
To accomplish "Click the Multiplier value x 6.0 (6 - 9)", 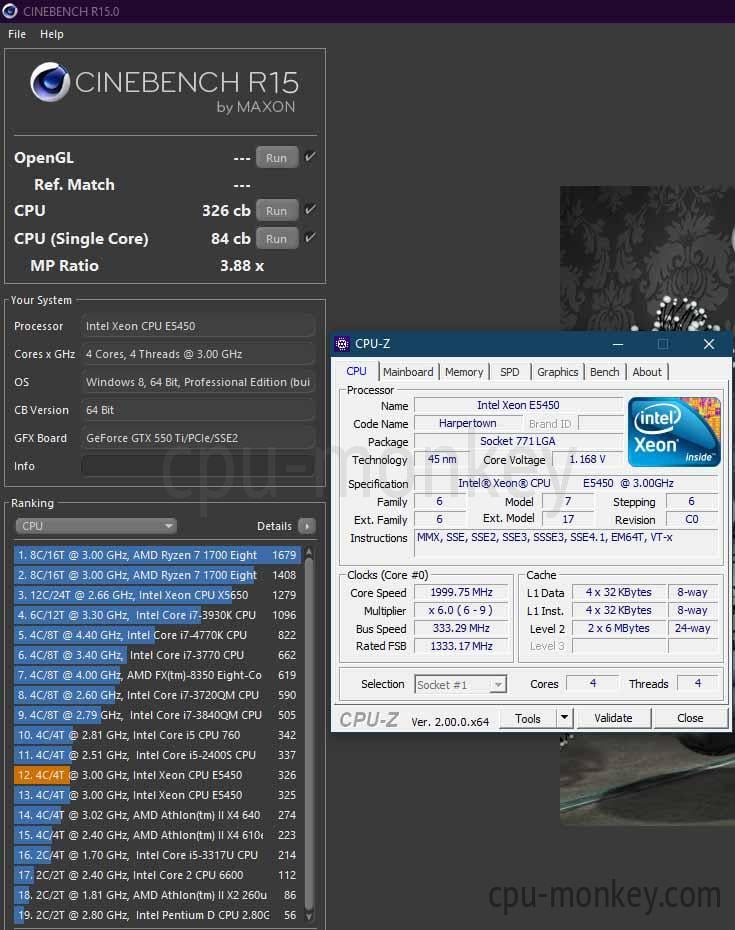I will [x=462, y=610].
